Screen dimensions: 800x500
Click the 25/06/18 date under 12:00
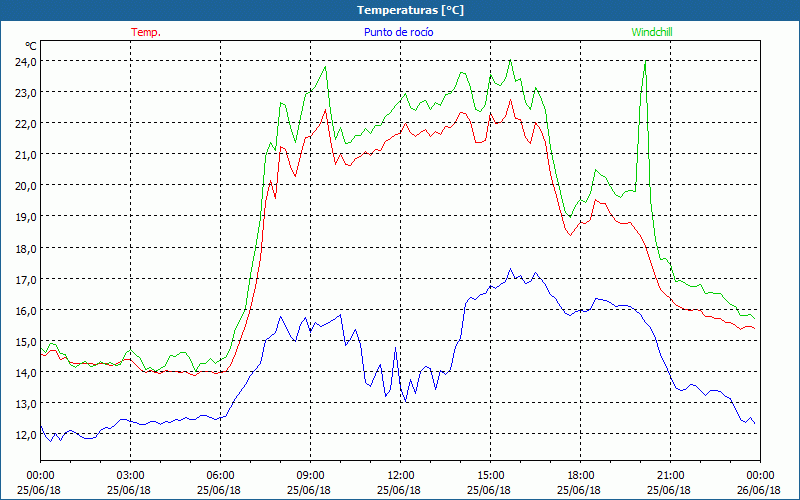pos(399,490)
